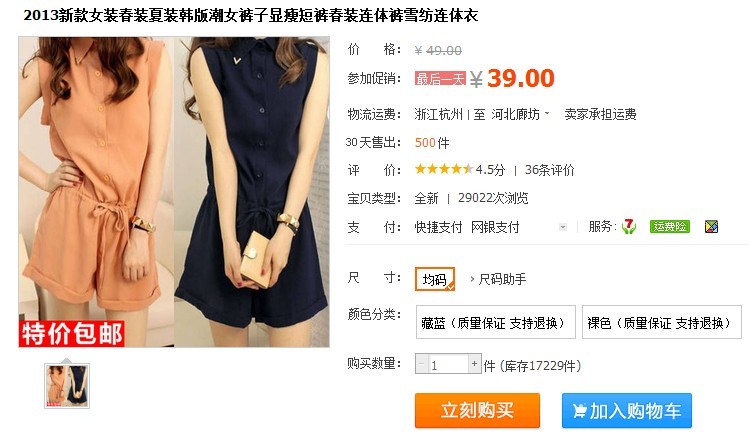Click the colorful square service icon
Screen dimensions: 749x433
(711, 227)
